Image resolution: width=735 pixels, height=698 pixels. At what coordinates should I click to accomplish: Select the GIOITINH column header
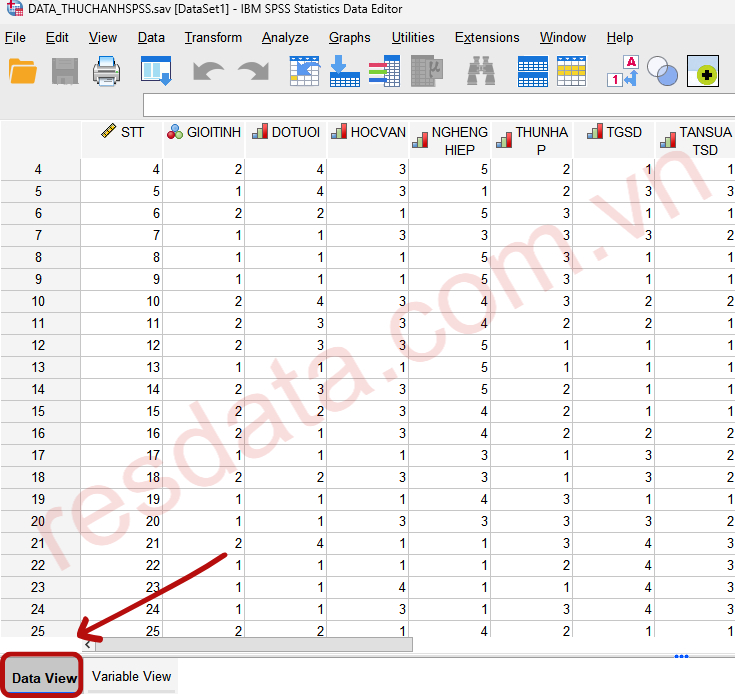coord(204,132)
